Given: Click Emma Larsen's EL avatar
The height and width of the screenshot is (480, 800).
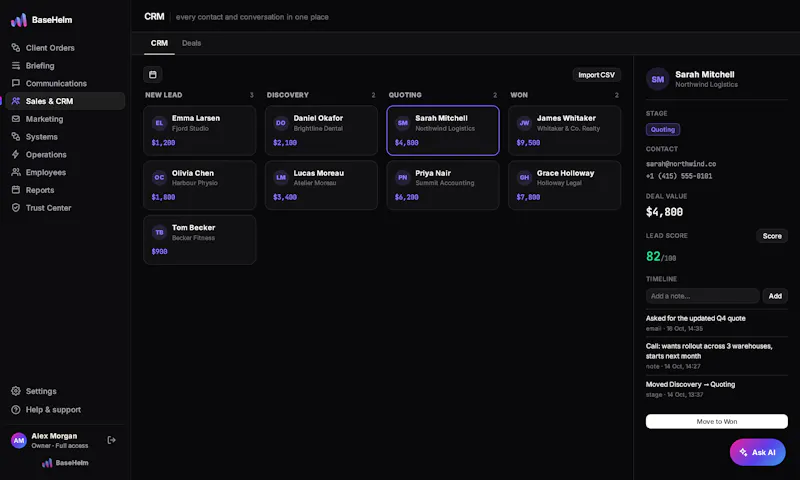Looking at the screenshot, I should pos(159,123).
